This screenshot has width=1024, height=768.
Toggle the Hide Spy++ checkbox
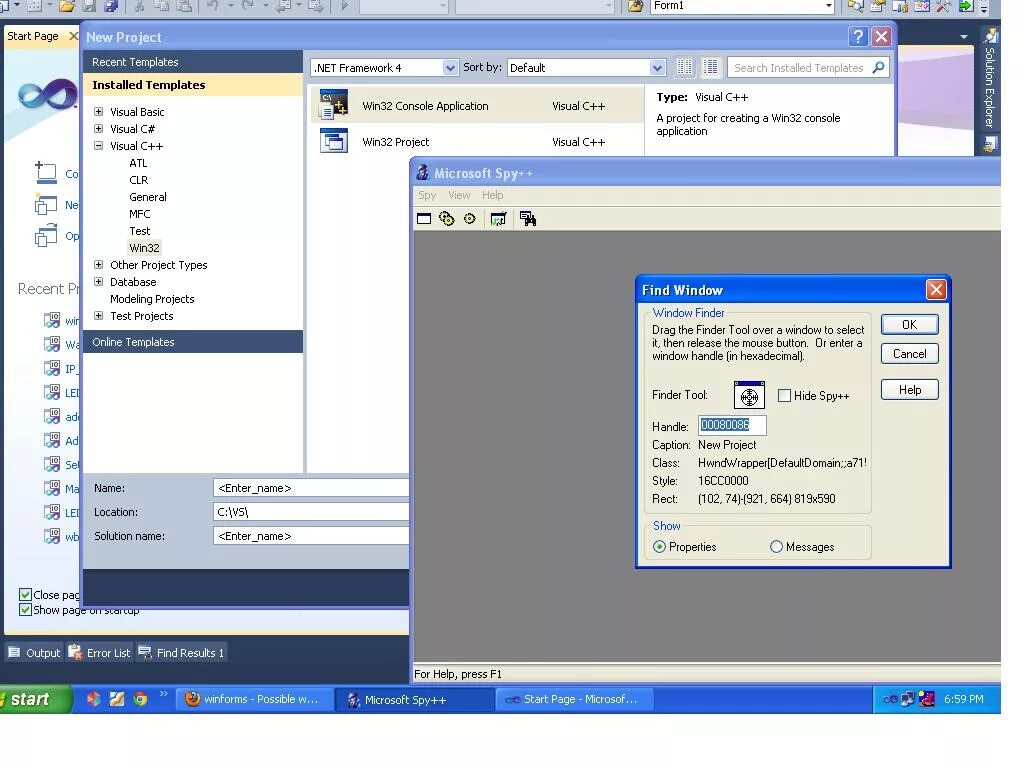coord(785,396)
